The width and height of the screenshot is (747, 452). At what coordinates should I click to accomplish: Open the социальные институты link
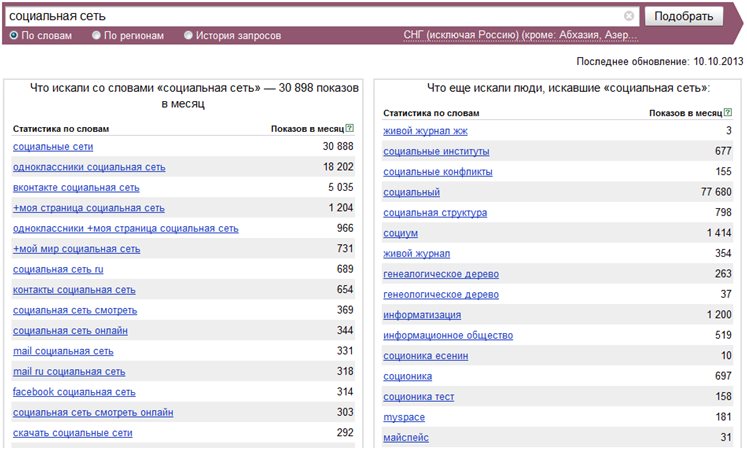(x=436, y=151)
